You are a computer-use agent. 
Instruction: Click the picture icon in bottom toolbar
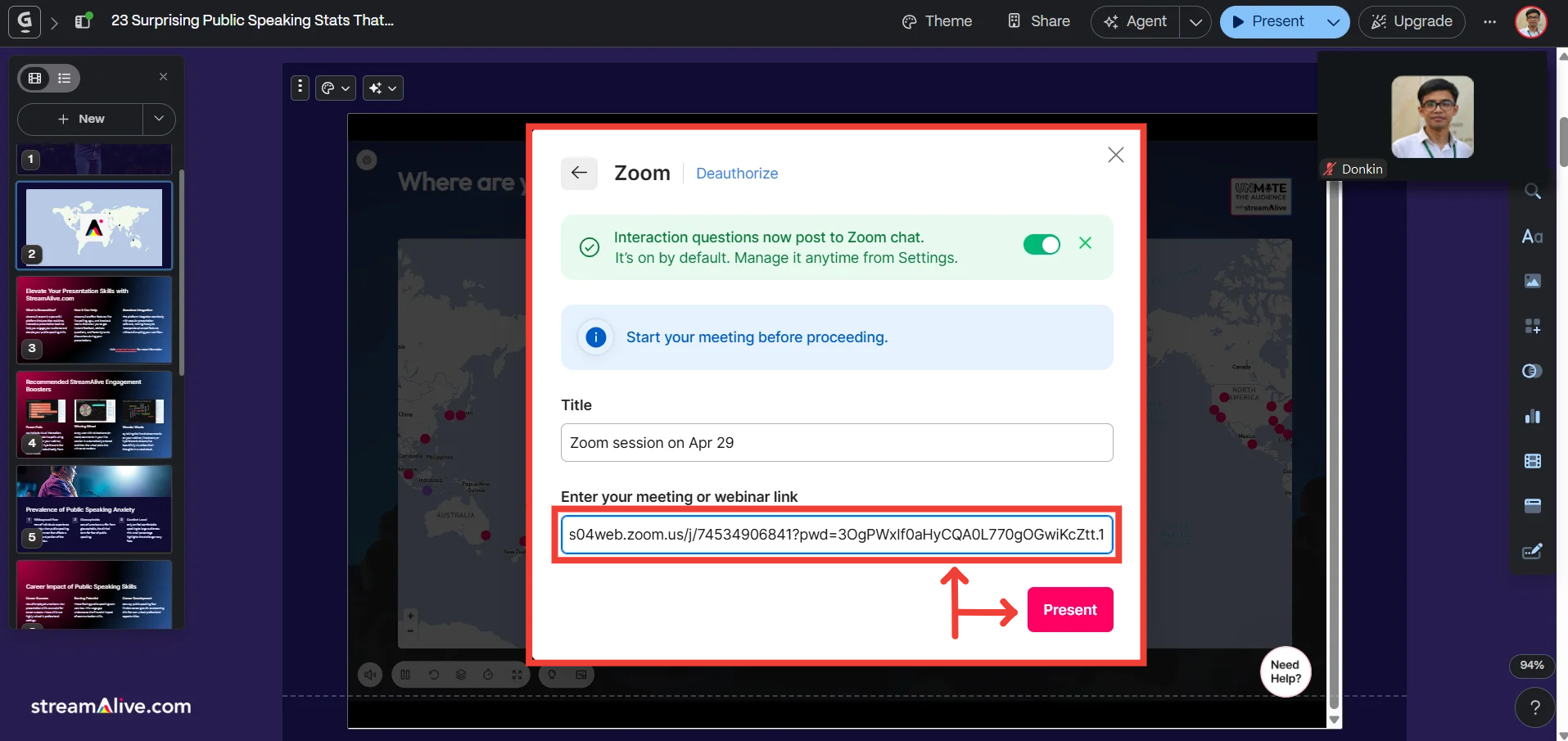tap(581, 675)
